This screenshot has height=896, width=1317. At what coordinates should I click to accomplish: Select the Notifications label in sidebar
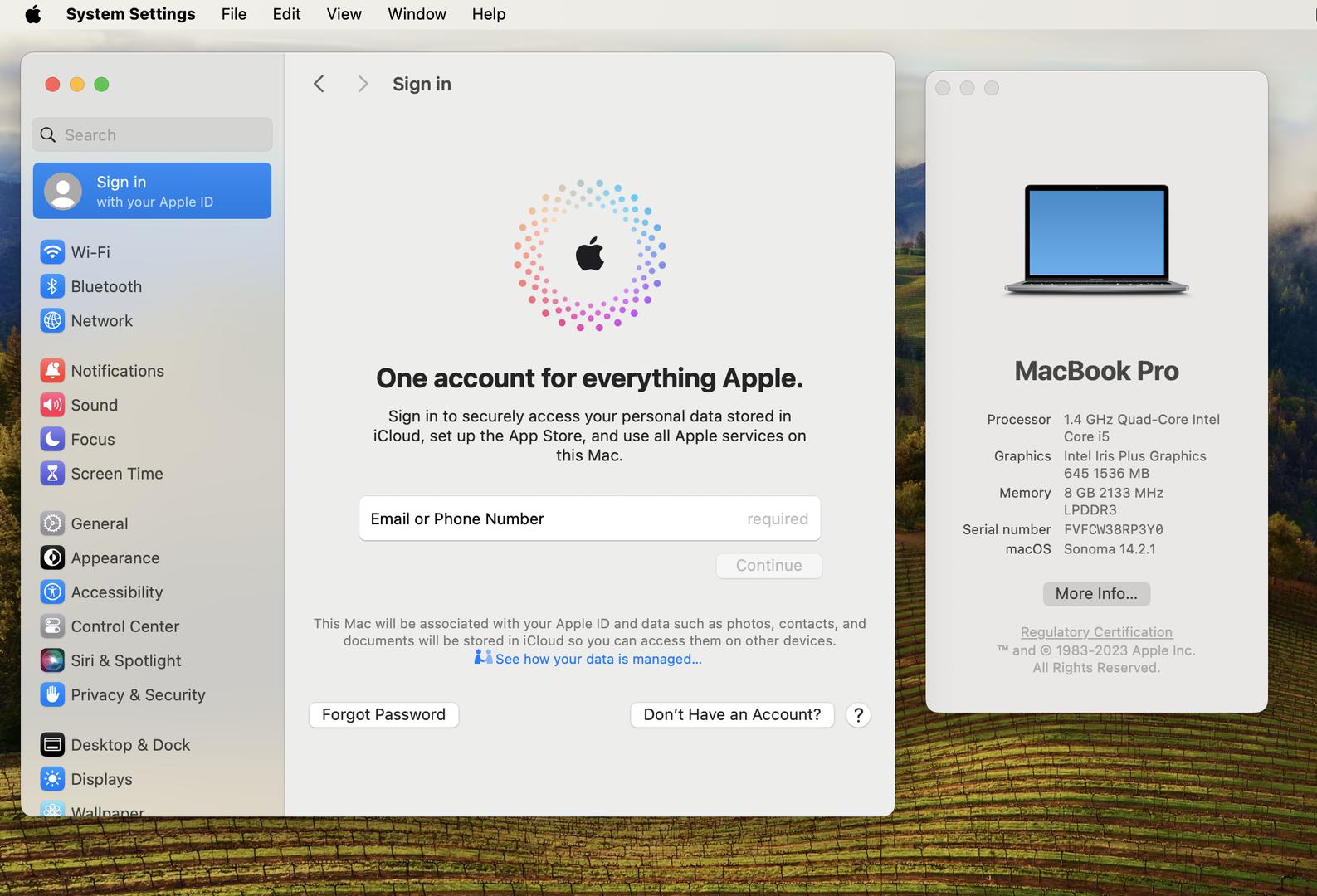pos(118,371)
